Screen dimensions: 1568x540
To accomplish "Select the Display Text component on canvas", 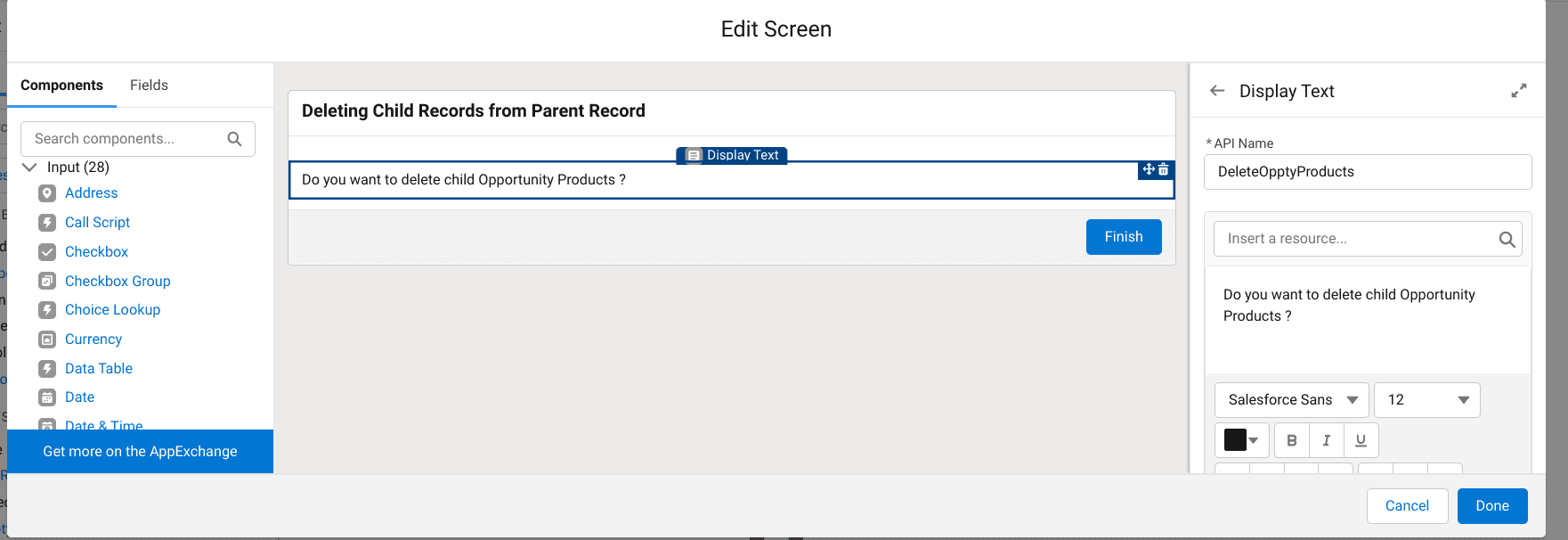I will point(731,180).
